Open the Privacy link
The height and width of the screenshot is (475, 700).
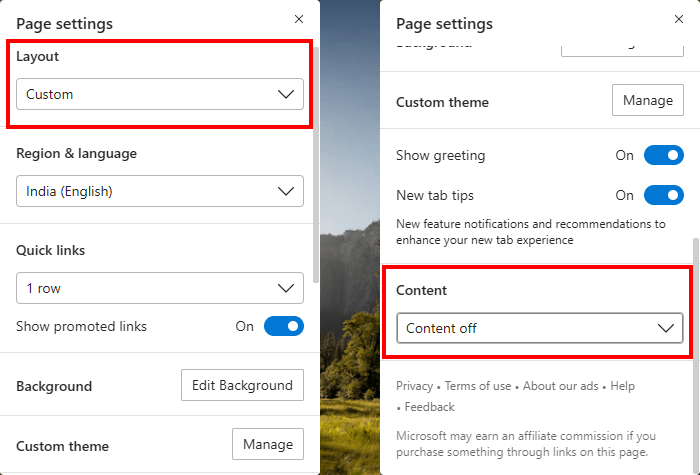pos(414,386)
